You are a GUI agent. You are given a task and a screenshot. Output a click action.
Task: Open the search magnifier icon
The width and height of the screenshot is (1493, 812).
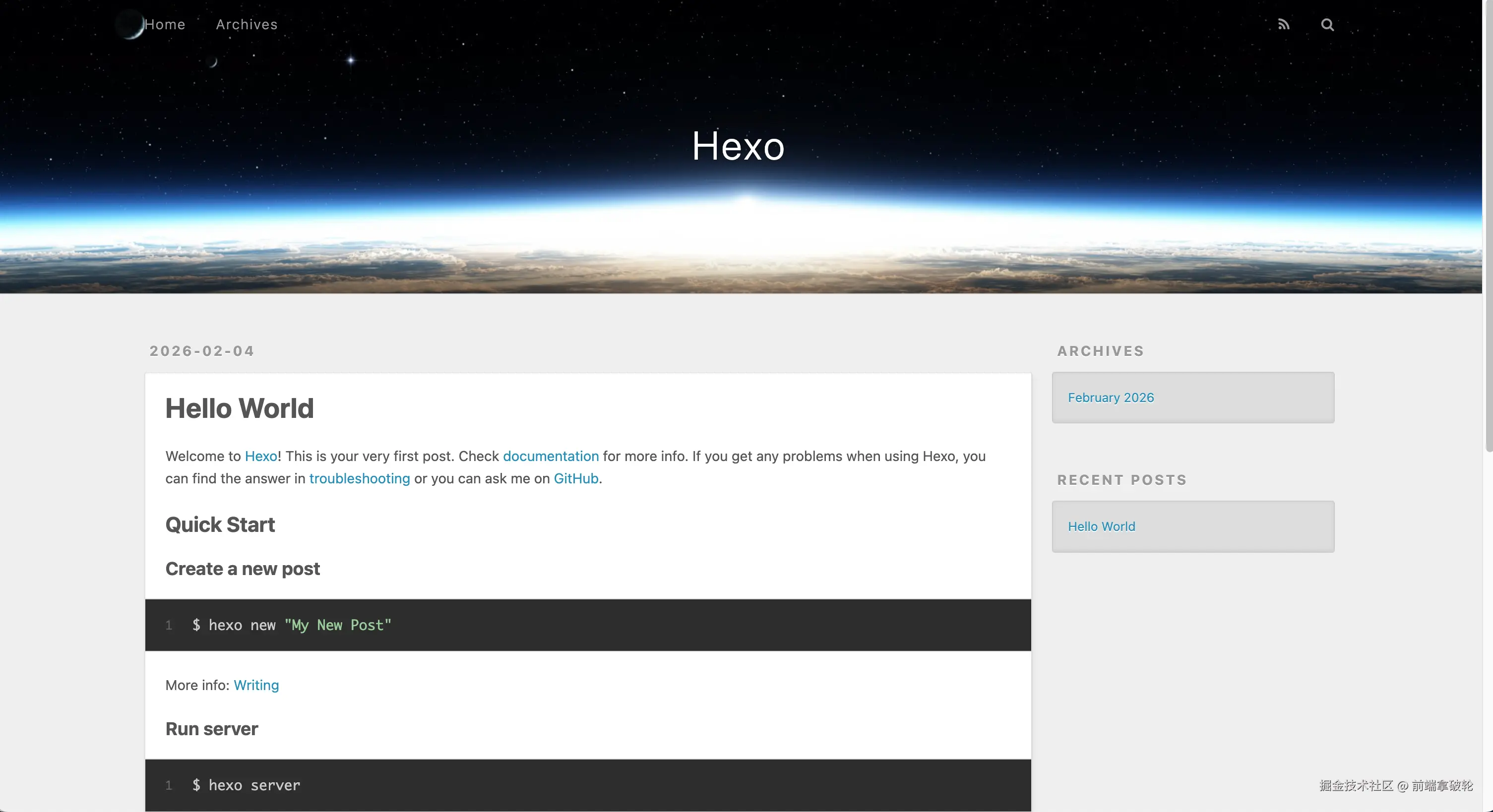tap(1327, 24)
